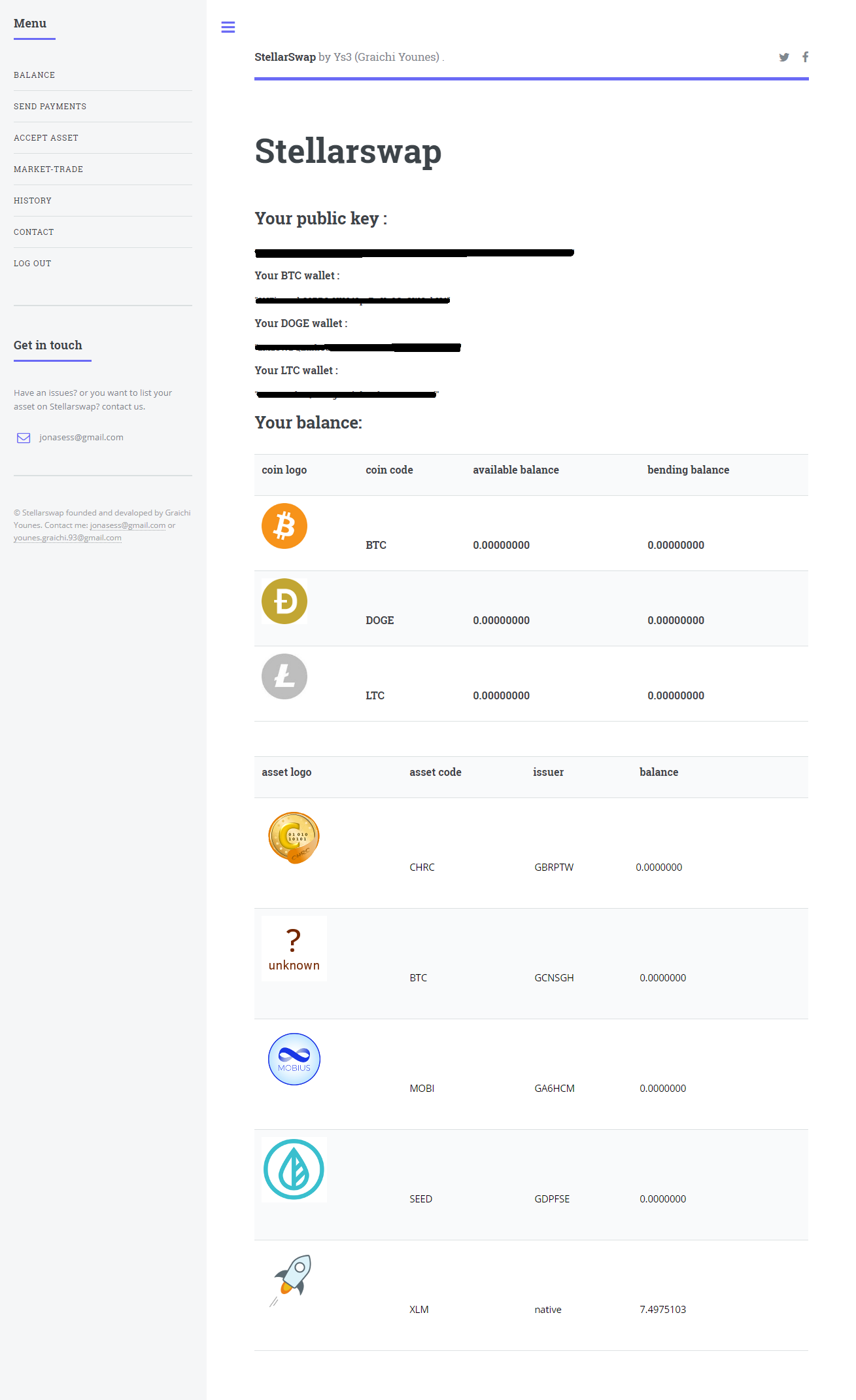Click DOGE bending balance 0.00000000
This screenshot has height=1400, width=856.
(x=676, y=620)
